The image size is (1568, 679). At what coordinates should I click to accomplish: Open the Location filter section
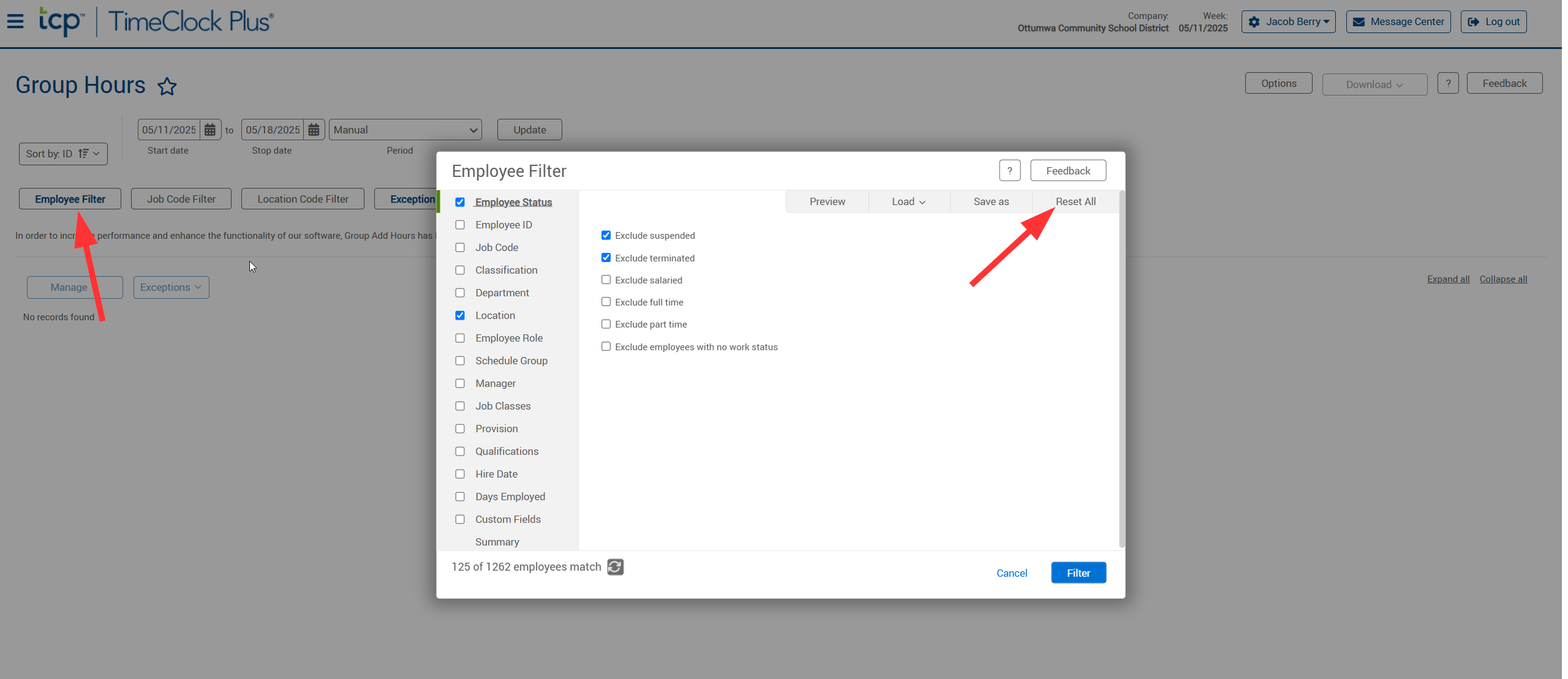tap(495, 315)
